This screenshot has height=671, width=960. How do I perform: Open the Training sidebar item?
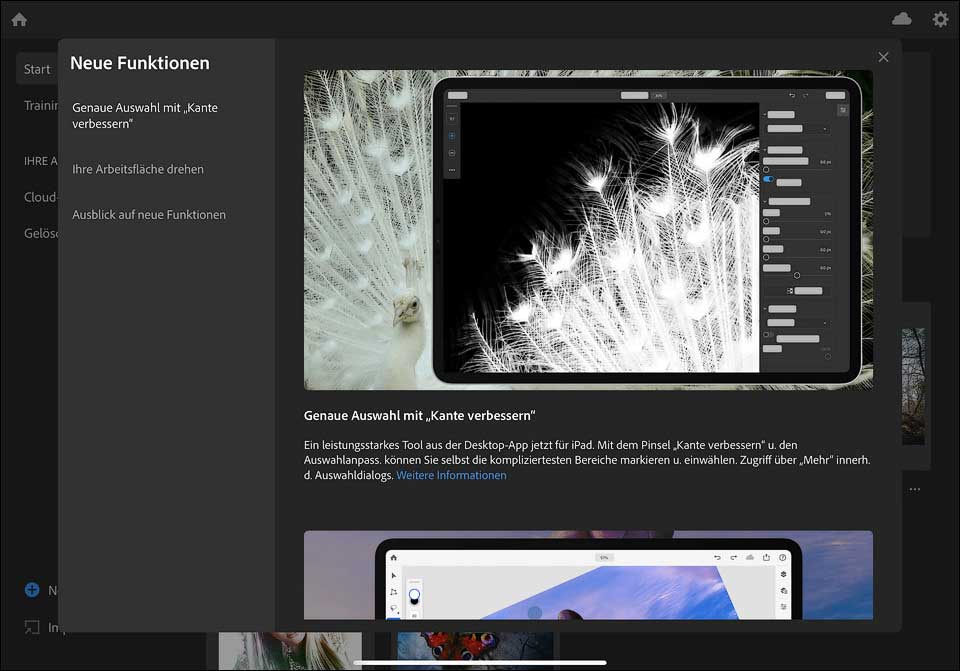41,105
